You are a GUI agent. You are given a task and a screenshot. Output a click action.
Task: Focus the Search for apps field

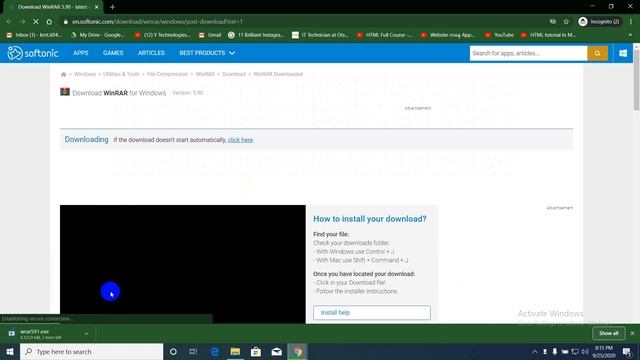tap(528, 53)
